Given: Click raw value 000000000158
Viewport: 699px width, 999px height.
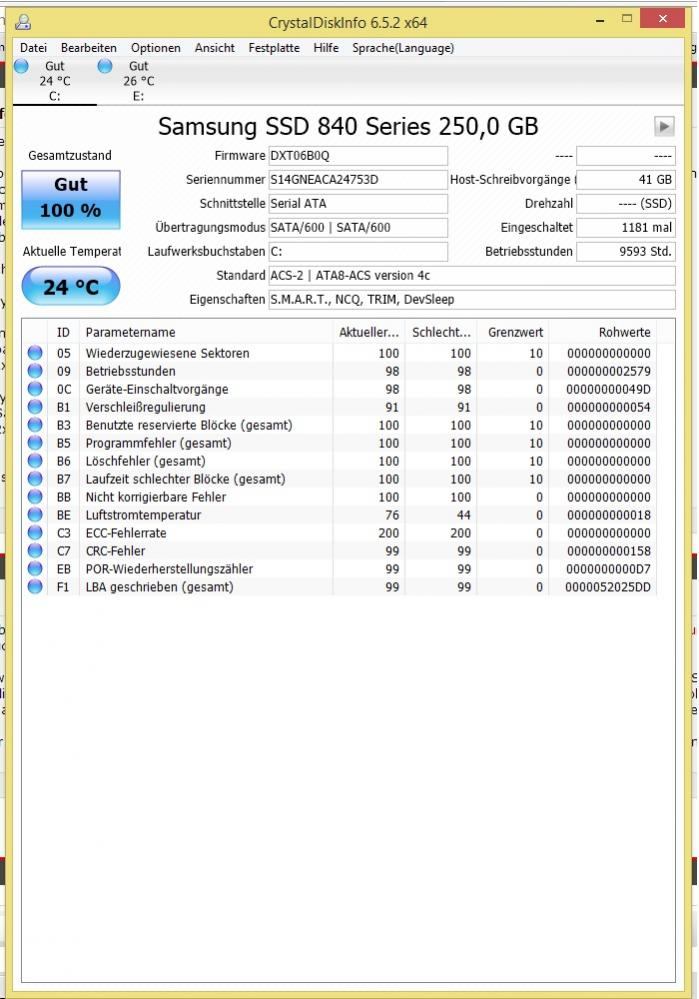Looking at the screenshot, I should 609,550.
